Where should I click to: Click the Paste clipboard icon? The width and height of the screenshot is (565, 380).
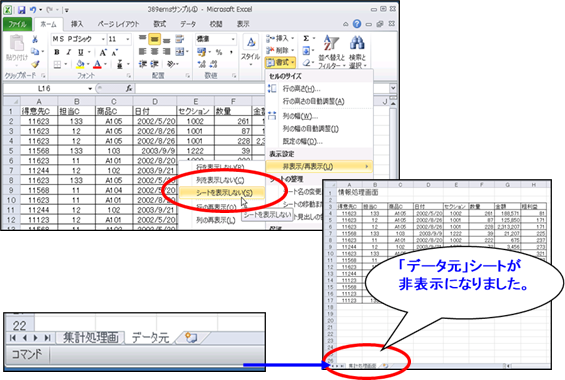click(x=17, y=44)
